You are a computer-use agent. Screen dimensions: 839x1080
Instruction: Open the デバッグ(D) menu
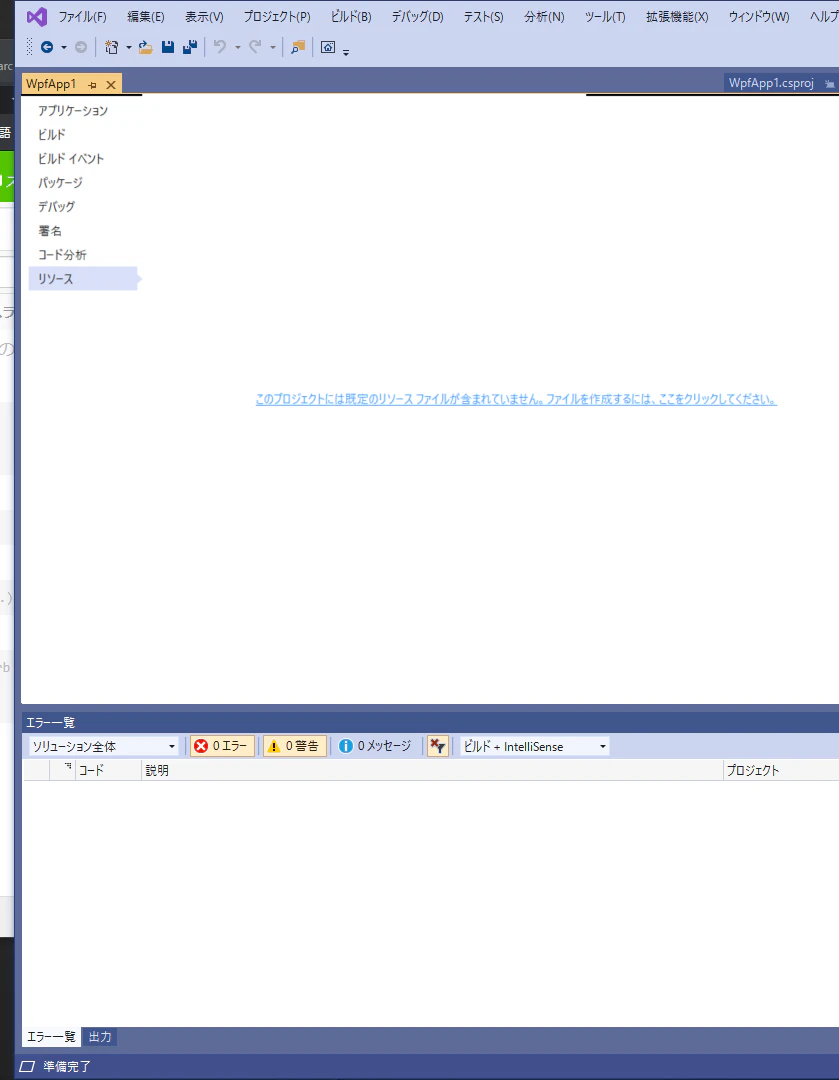(417, 17)
